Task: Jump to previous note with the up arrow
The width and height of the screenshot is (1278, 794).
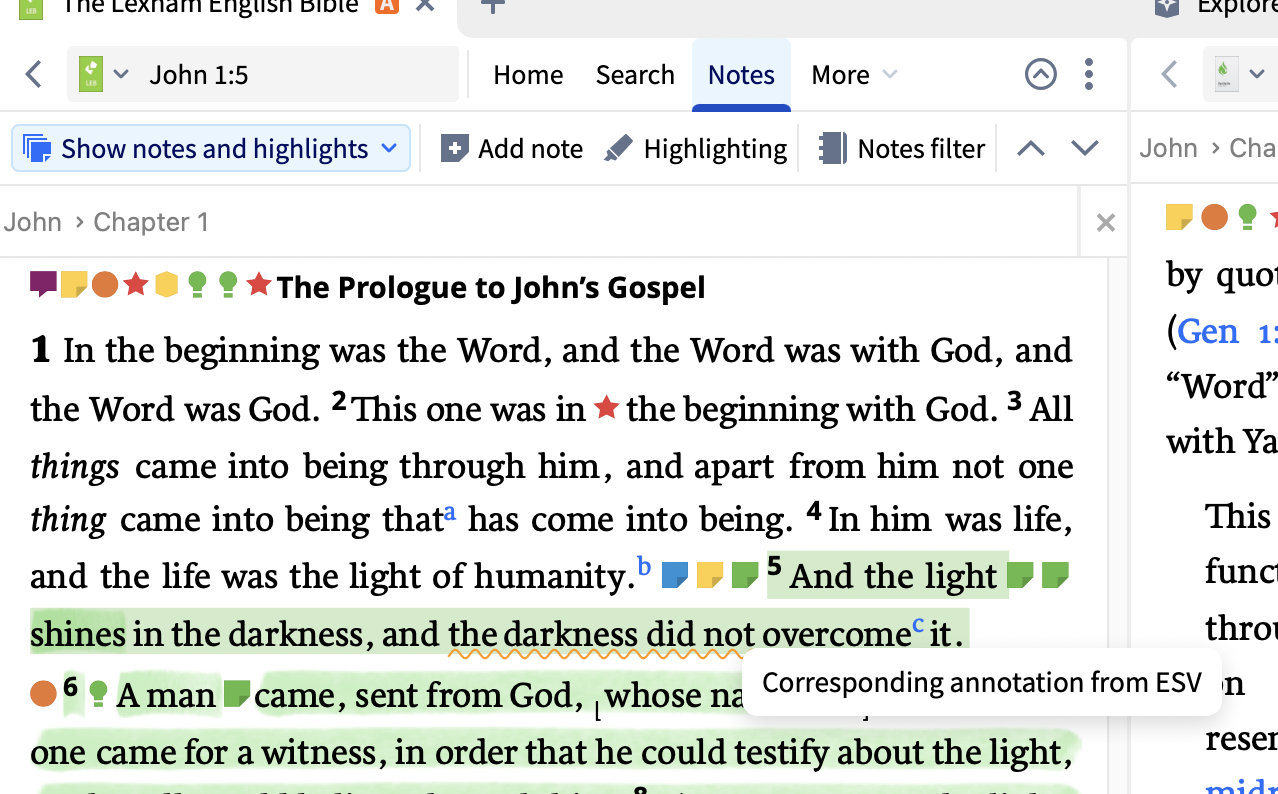Action: click(x=1031, y=149)
